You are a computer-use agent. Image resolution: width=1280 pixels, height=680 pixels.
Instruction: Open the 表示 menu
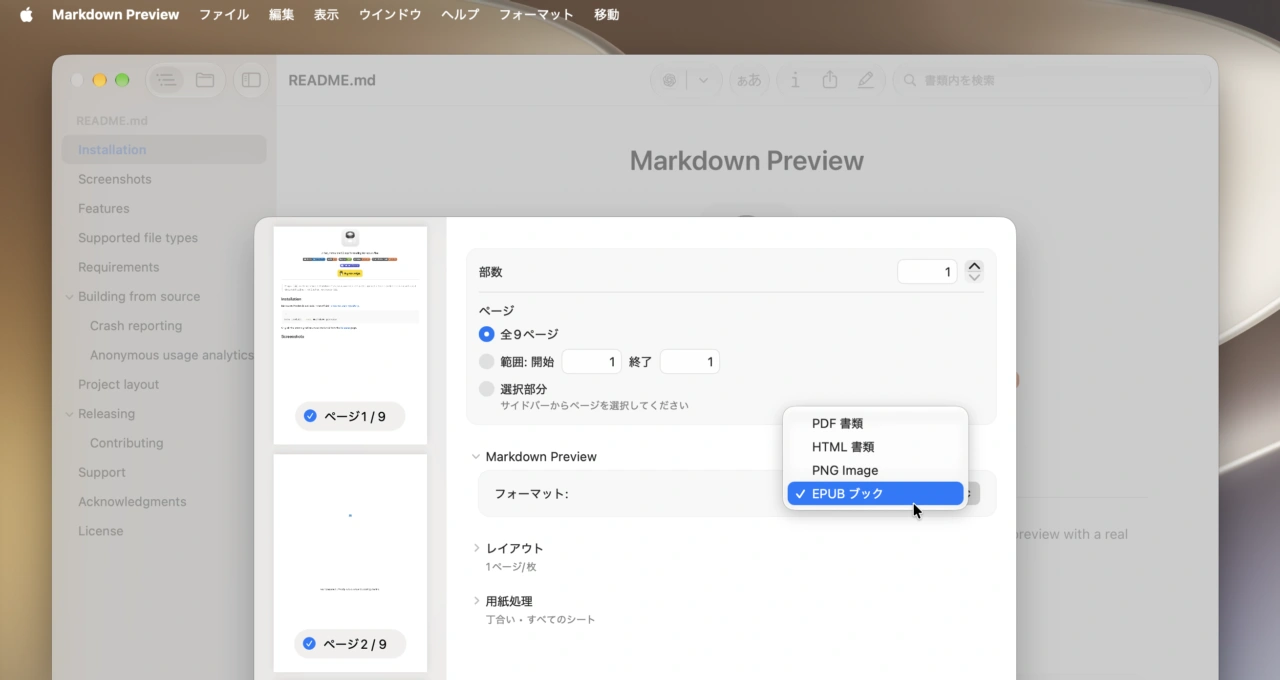point(326,14)
